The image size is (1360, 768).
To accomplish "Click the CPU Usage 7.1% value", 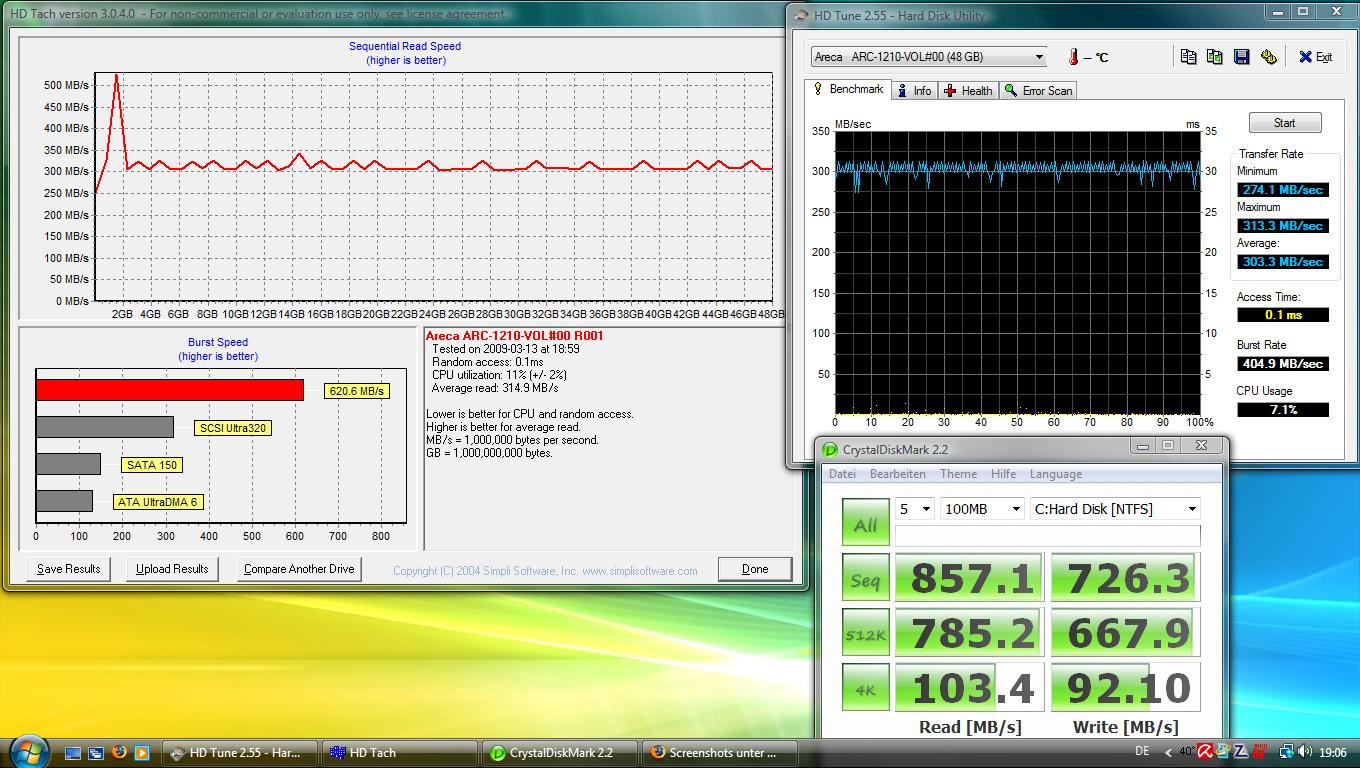I will coord(1283,409).
